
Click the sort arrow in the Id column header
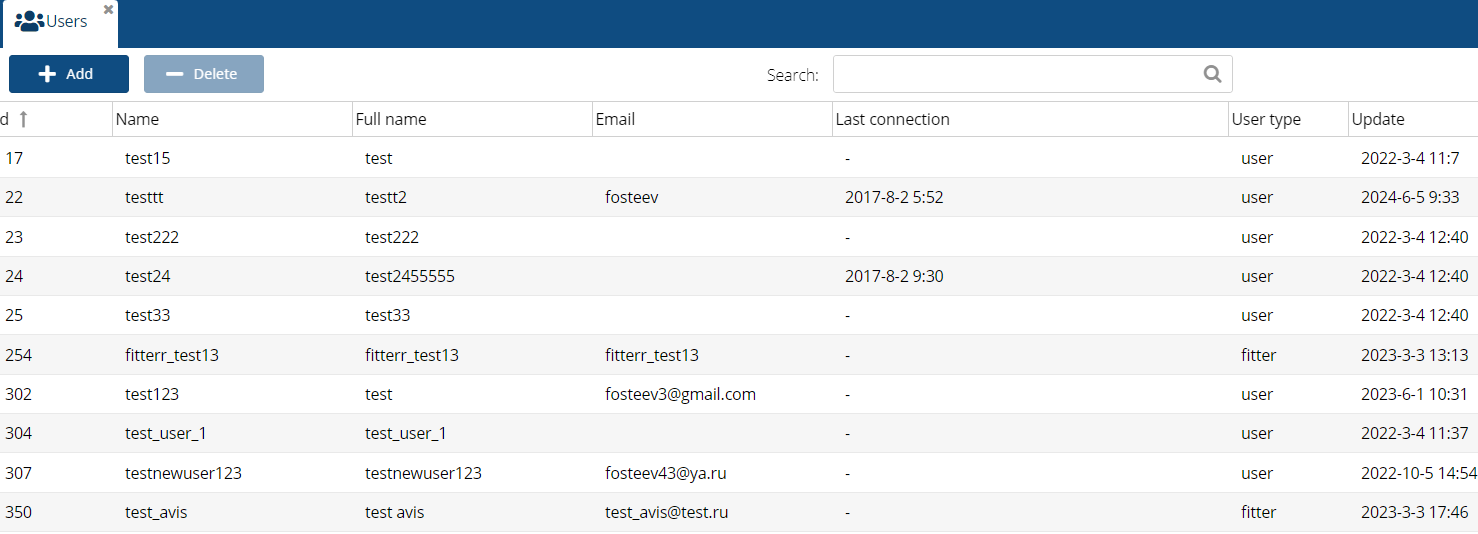click(x=23, y=119)
